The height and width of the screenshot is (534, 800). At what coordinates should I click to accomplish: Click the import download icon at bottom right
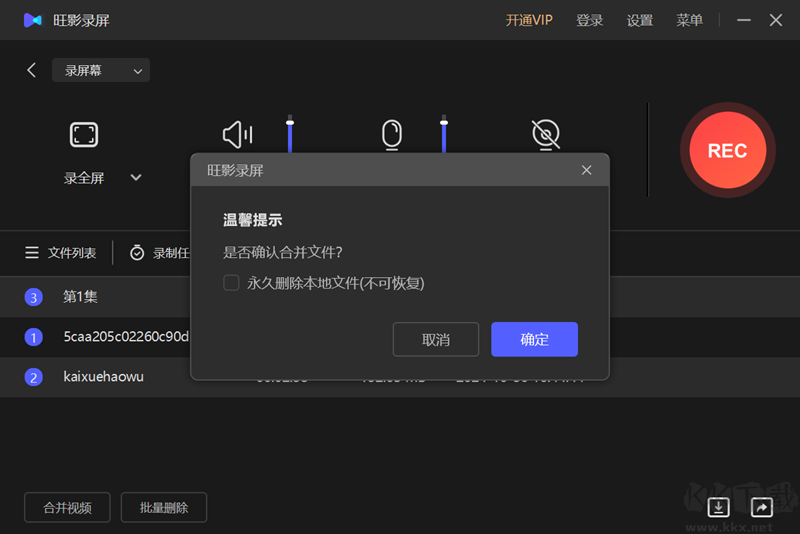tap(718, 507)
